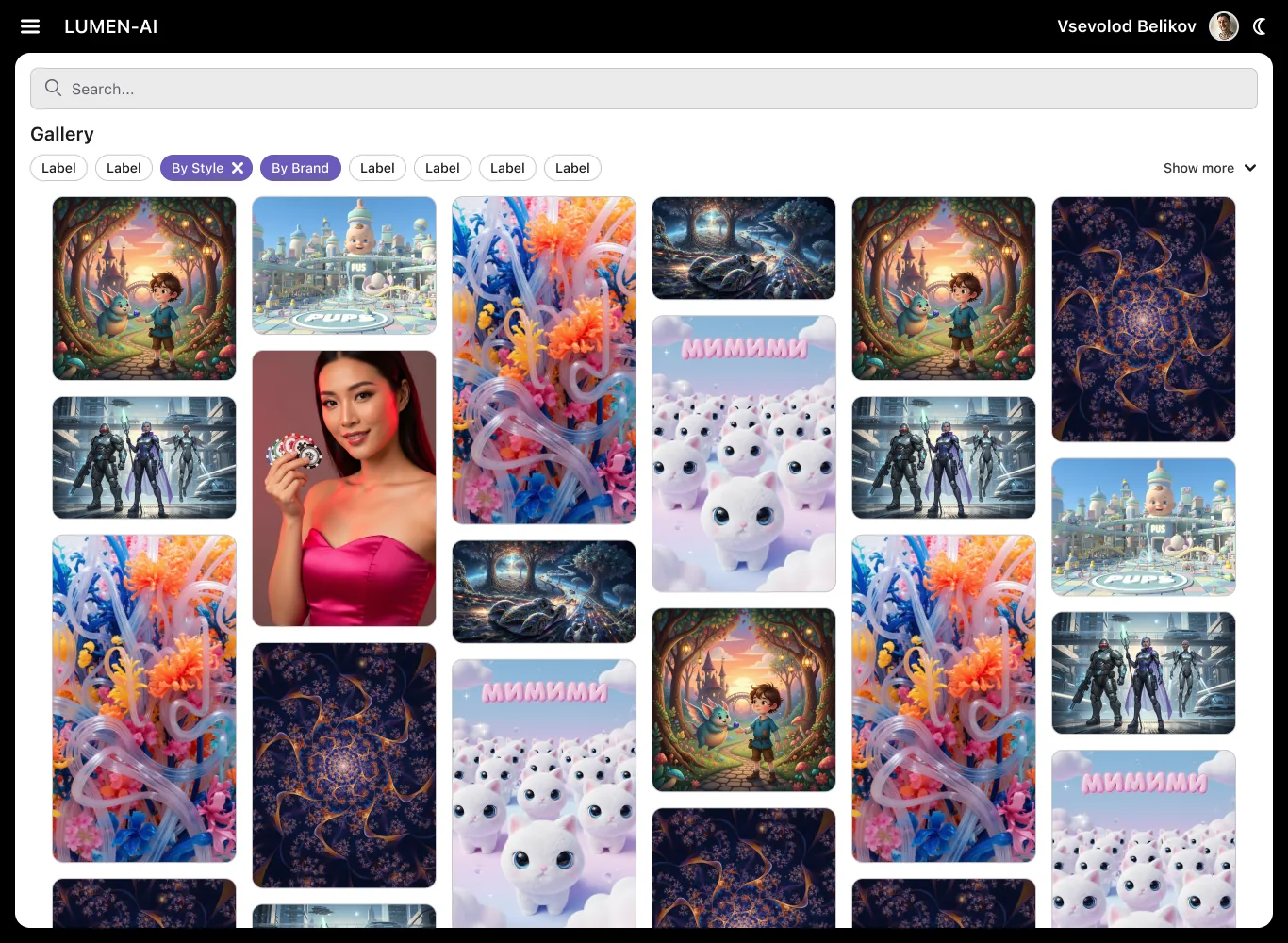1288x943 pixels.
Task: Open Vsevolod Belikov's profile avatar
Action: click(1224, 26)
